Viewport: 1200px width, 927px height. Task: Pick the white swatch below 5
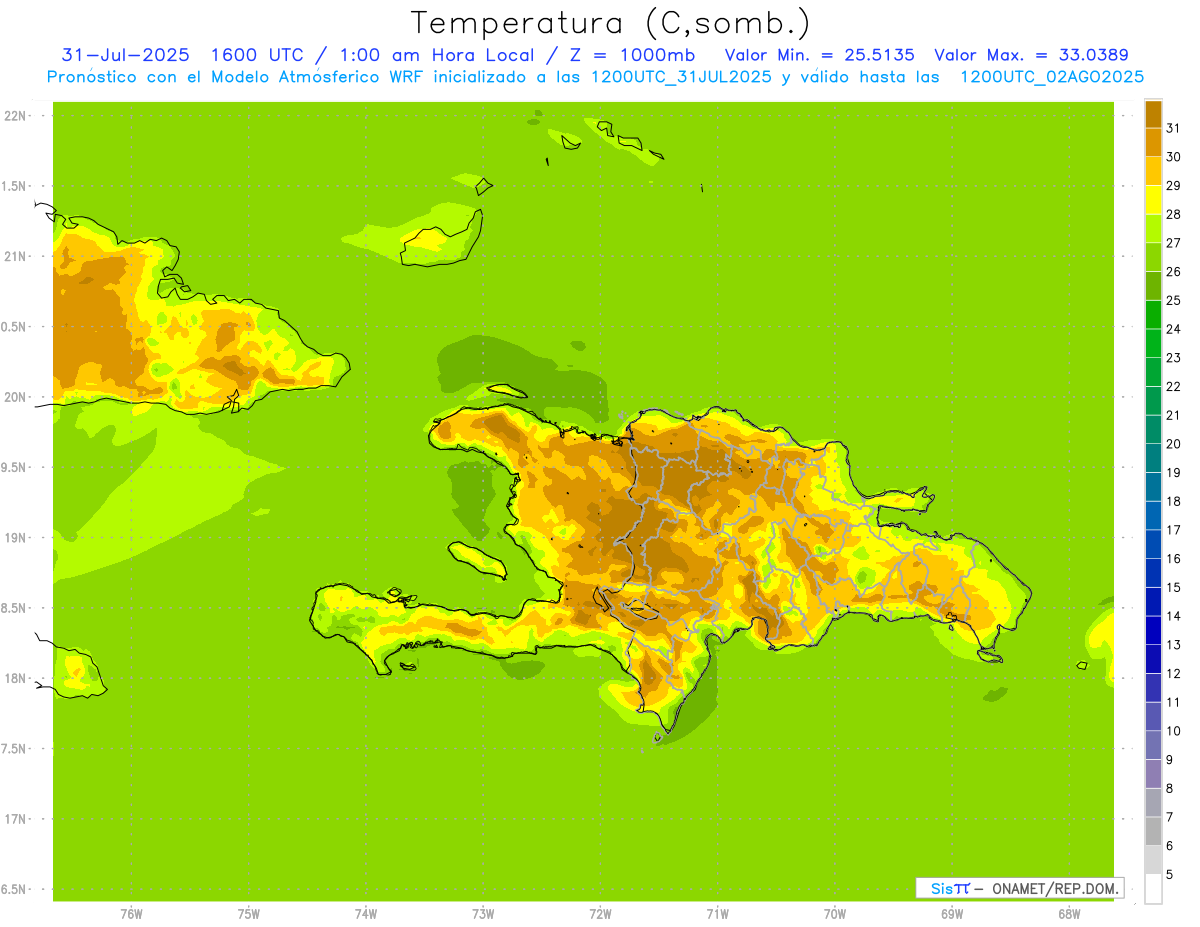click(x=1153, y=889)
